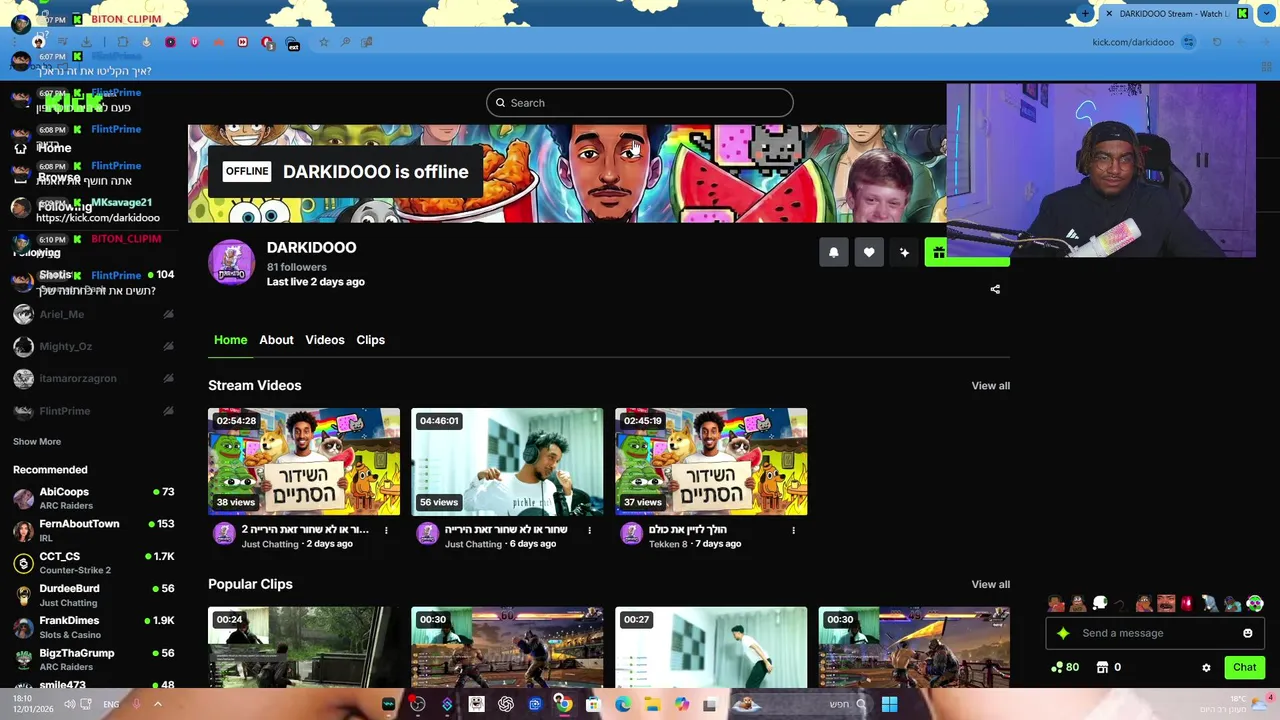Open the channel points shop icon

(x=1102, y=667)
